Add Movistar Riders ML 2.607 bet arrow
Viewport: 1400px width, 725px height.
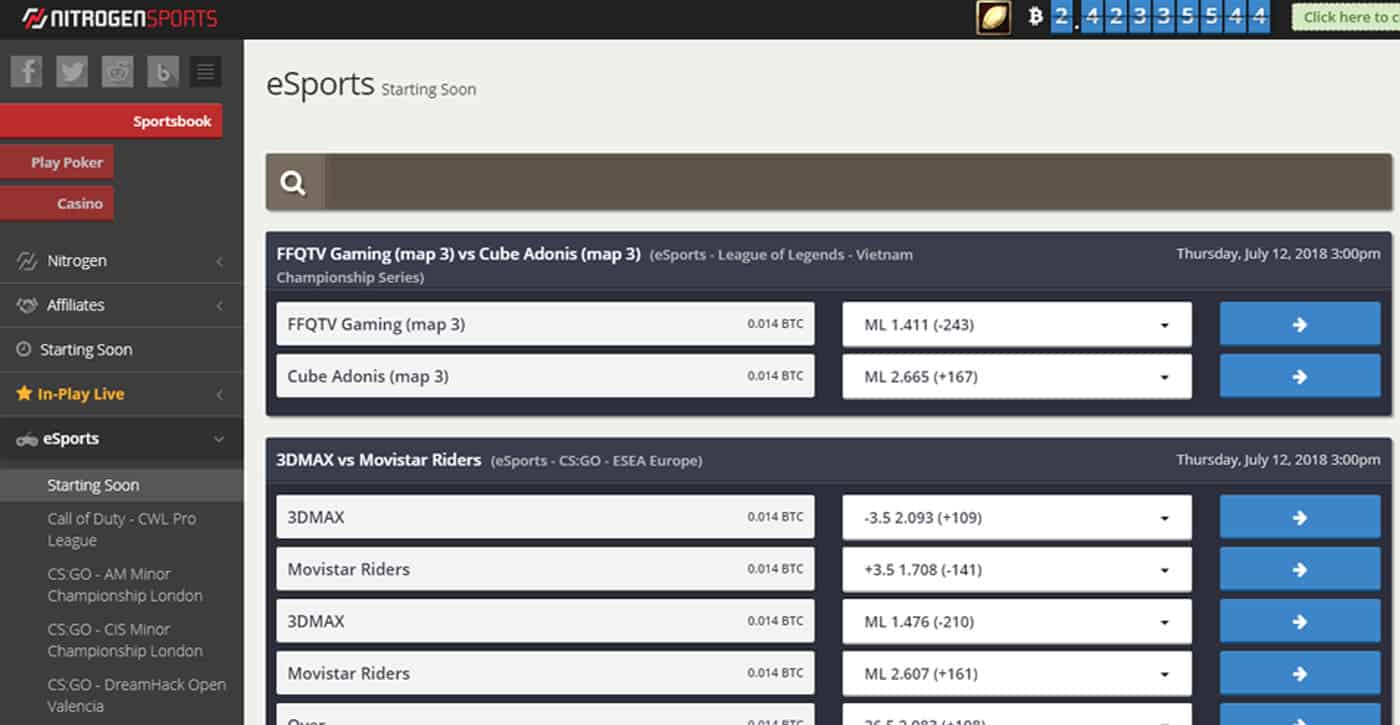coord(1300,673)
